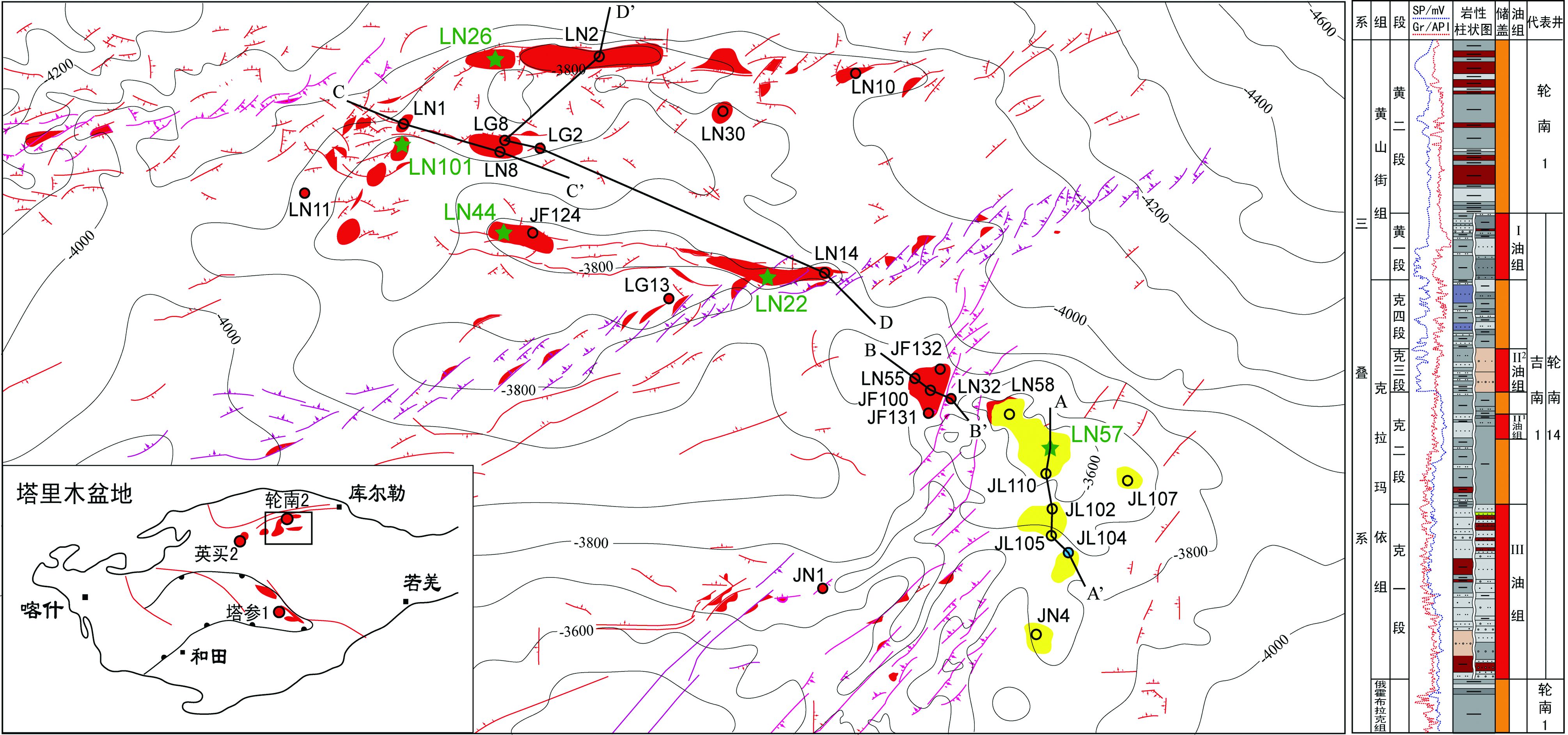Click the green star marking LN101
This screenshot has width=1568, height=735.
(402, 145)
